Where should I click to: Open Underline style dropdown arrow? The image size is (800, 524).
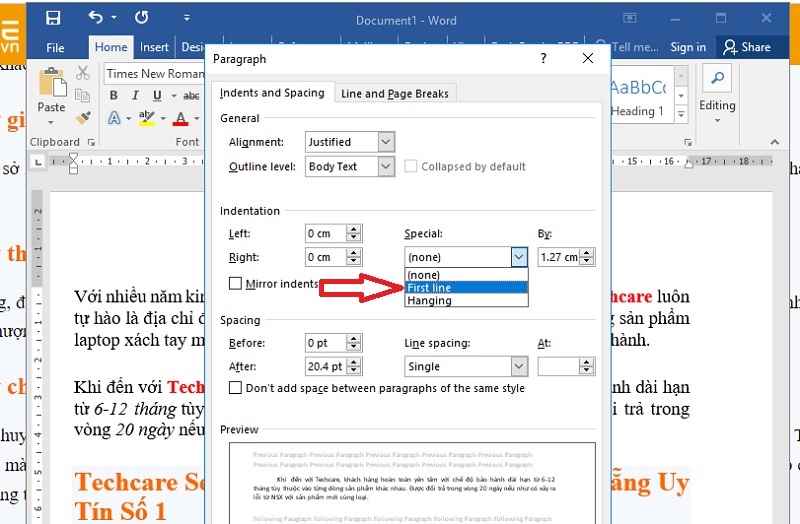point(174,96)
